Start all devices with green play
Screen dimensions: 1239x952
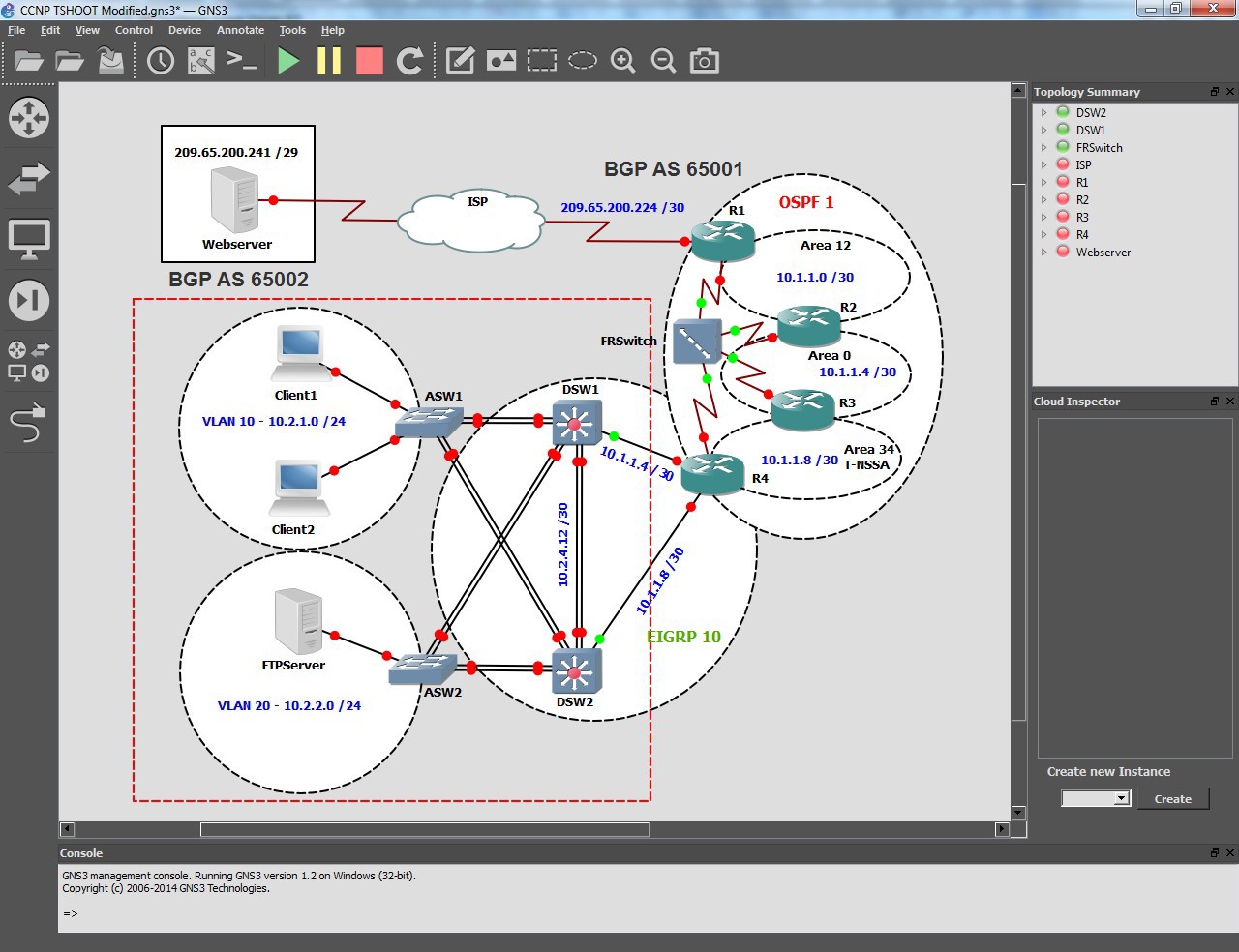pyautogui.click(x=288, y=61)
